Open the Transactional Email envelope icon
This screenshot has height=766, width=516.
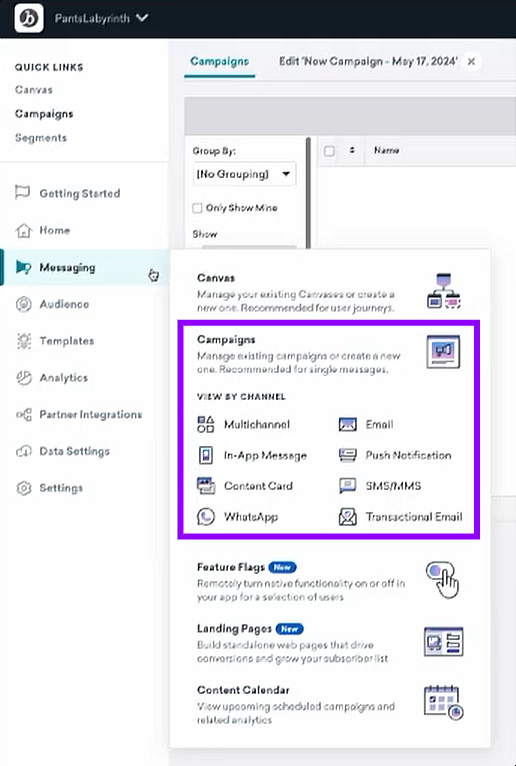coord(347,516)
